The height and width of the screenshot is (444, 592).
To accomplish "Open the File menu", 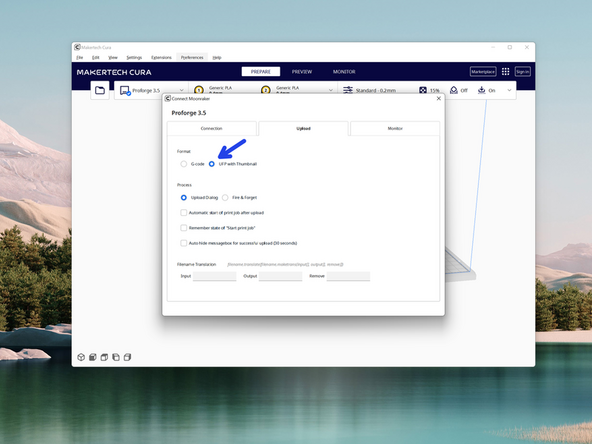I will (79, 57).
